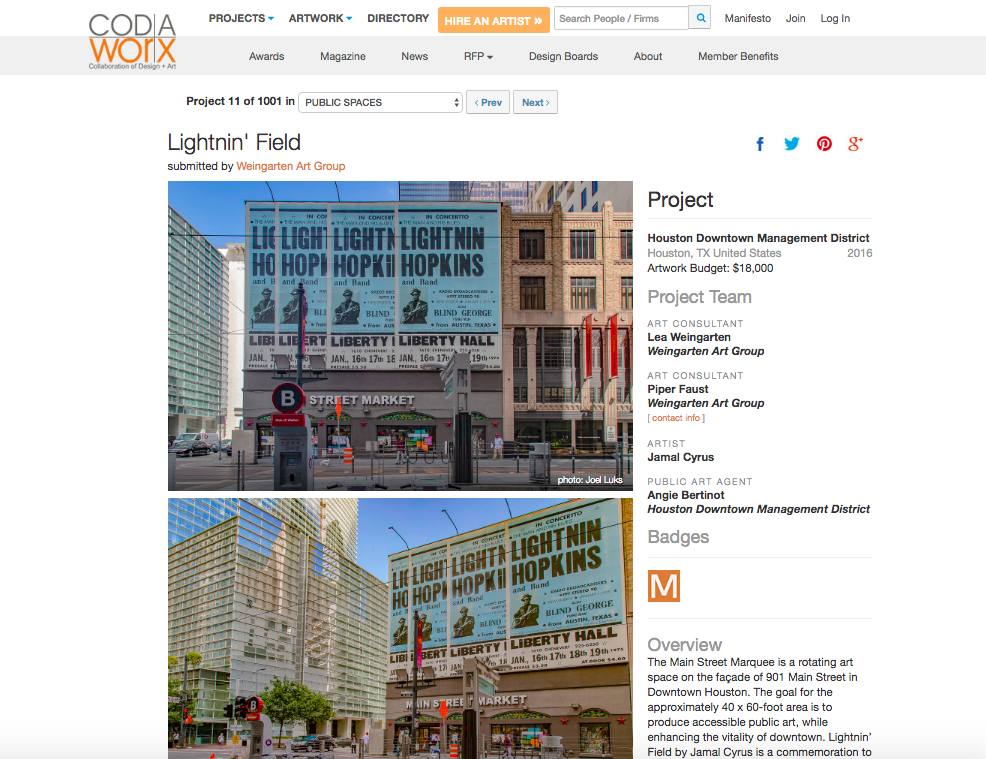Go to the next project
986x759 pixels.
(536, 102)
